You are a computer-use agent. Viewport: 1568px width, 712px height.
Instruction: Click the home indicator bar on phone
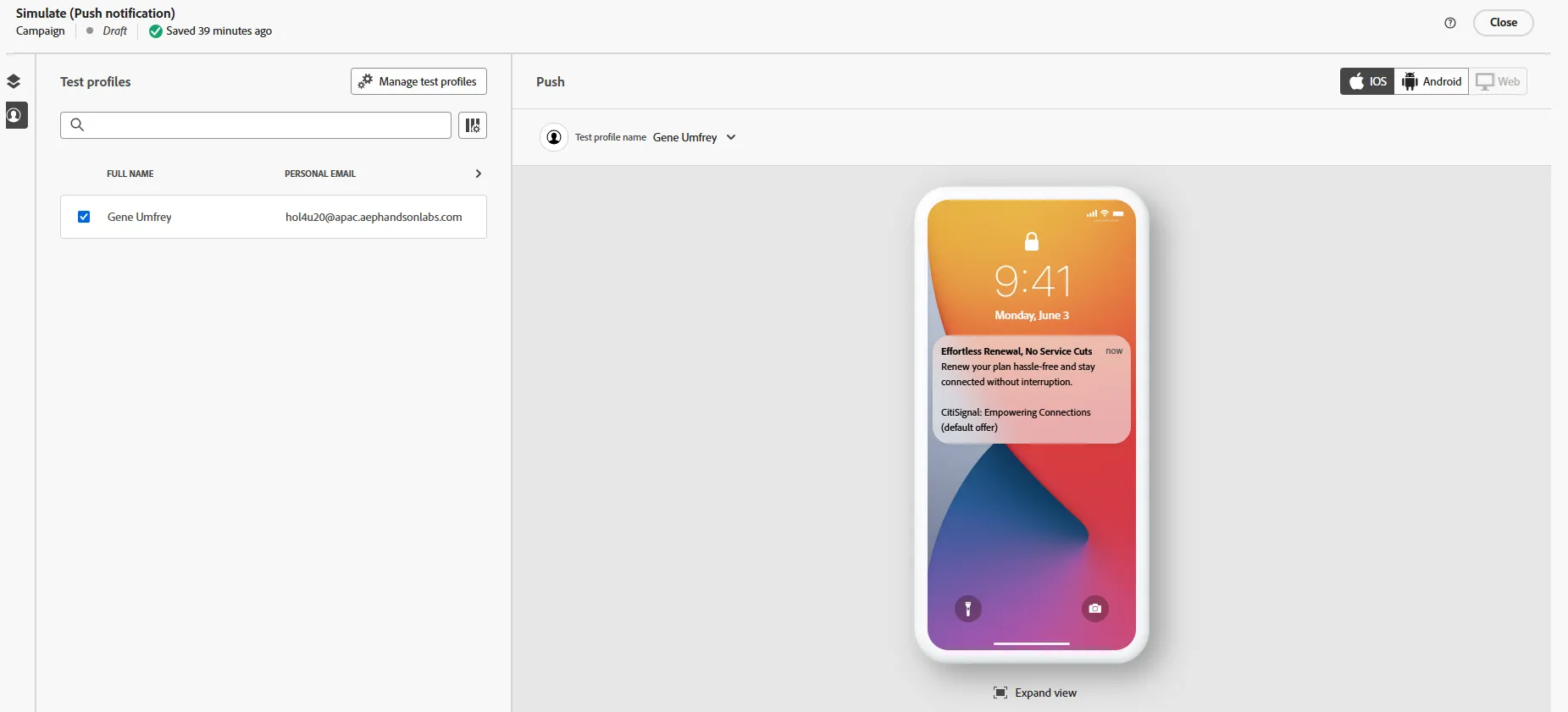1032,643
